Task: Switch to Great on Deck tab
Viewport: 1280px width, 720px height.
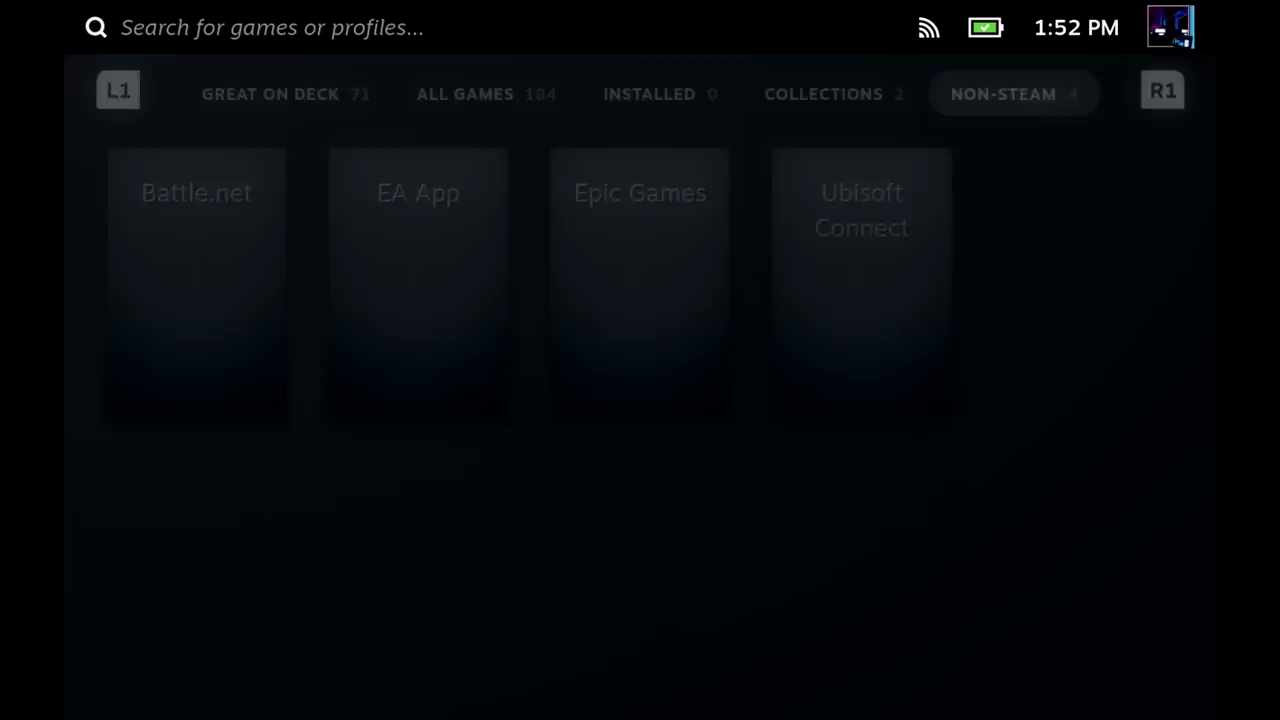Action: coord(285,94)
